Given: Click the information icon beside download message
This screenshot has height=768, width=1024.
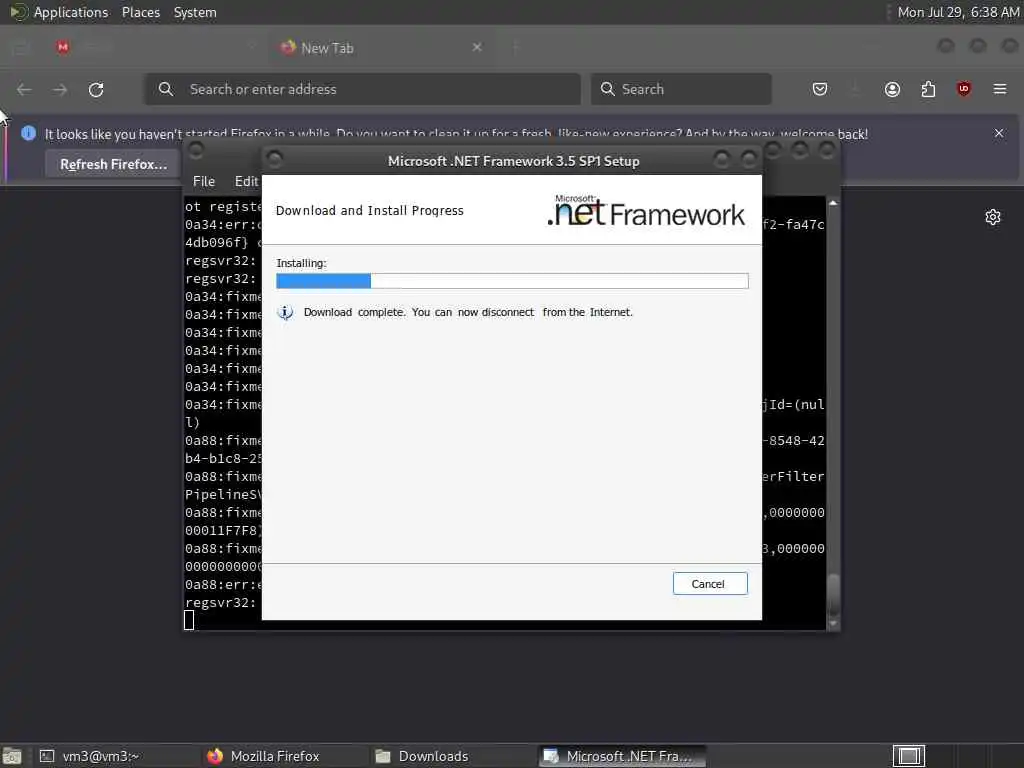Looking at the screenshot, I should click(x=285, y=312).
